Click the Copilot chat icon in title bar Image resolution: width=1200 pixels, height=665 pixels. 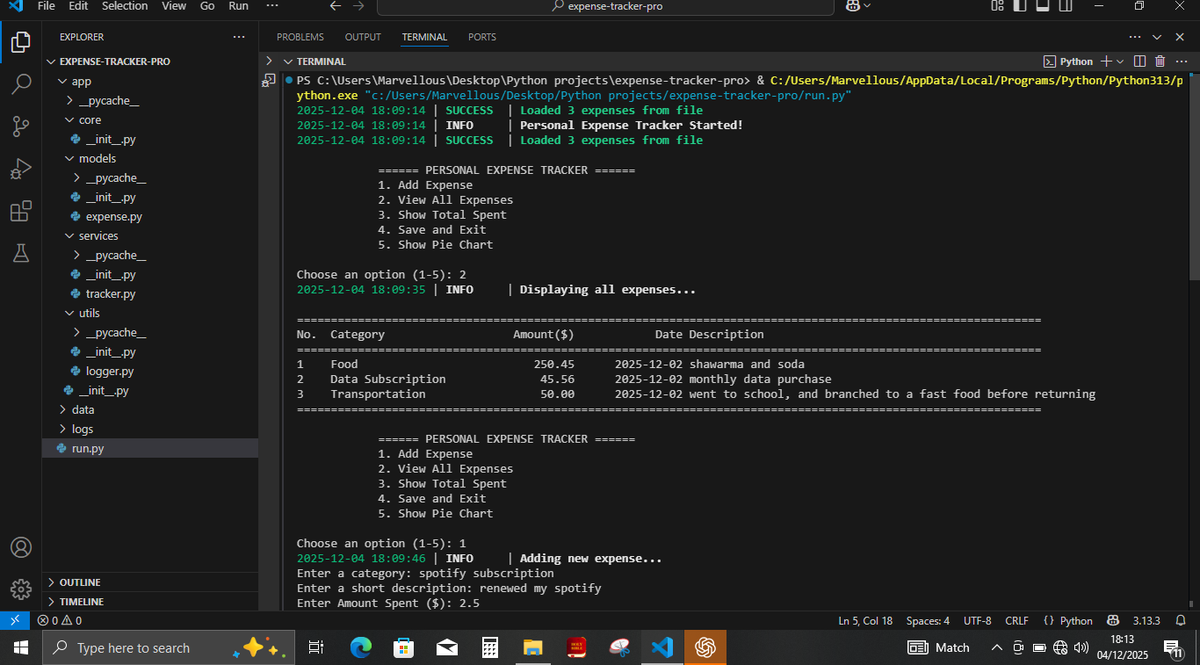tap(853, 6)
